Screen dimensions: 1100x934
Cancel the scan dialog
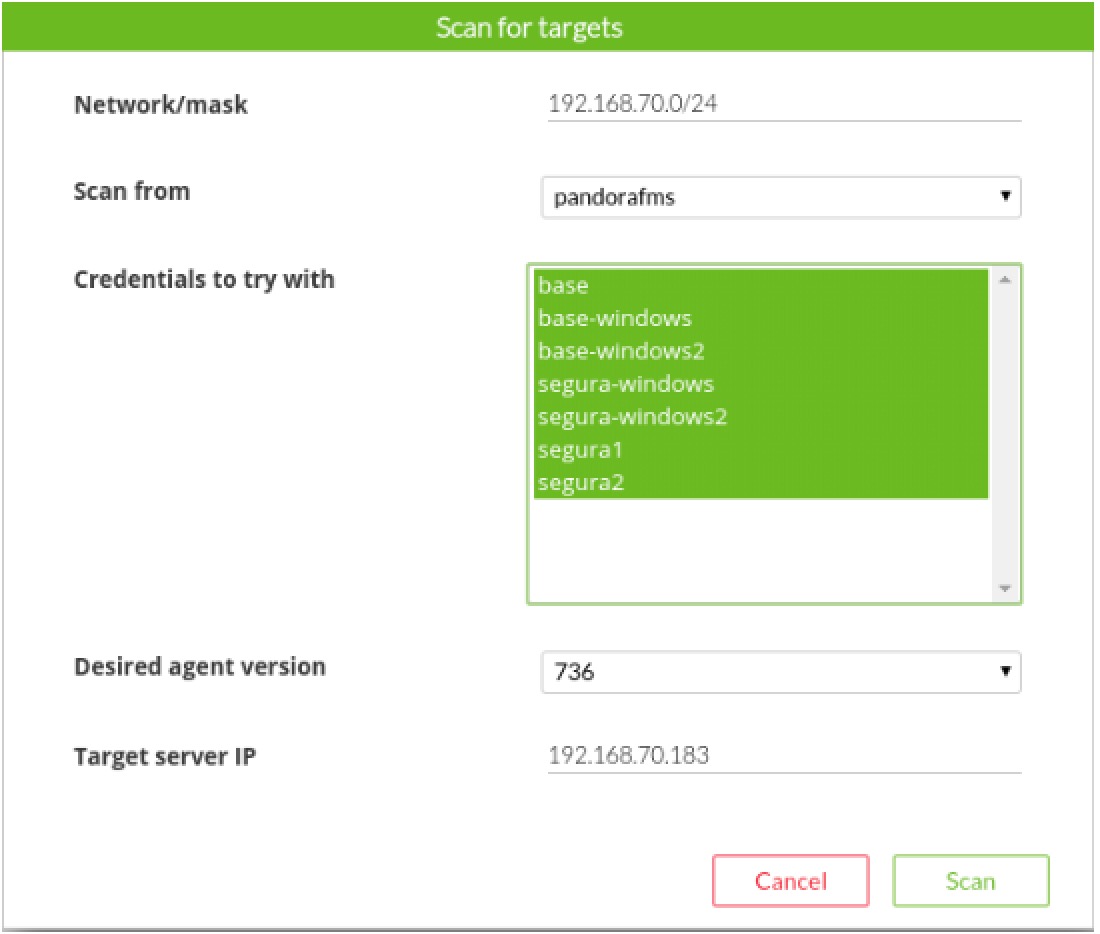tap(791, 881)
